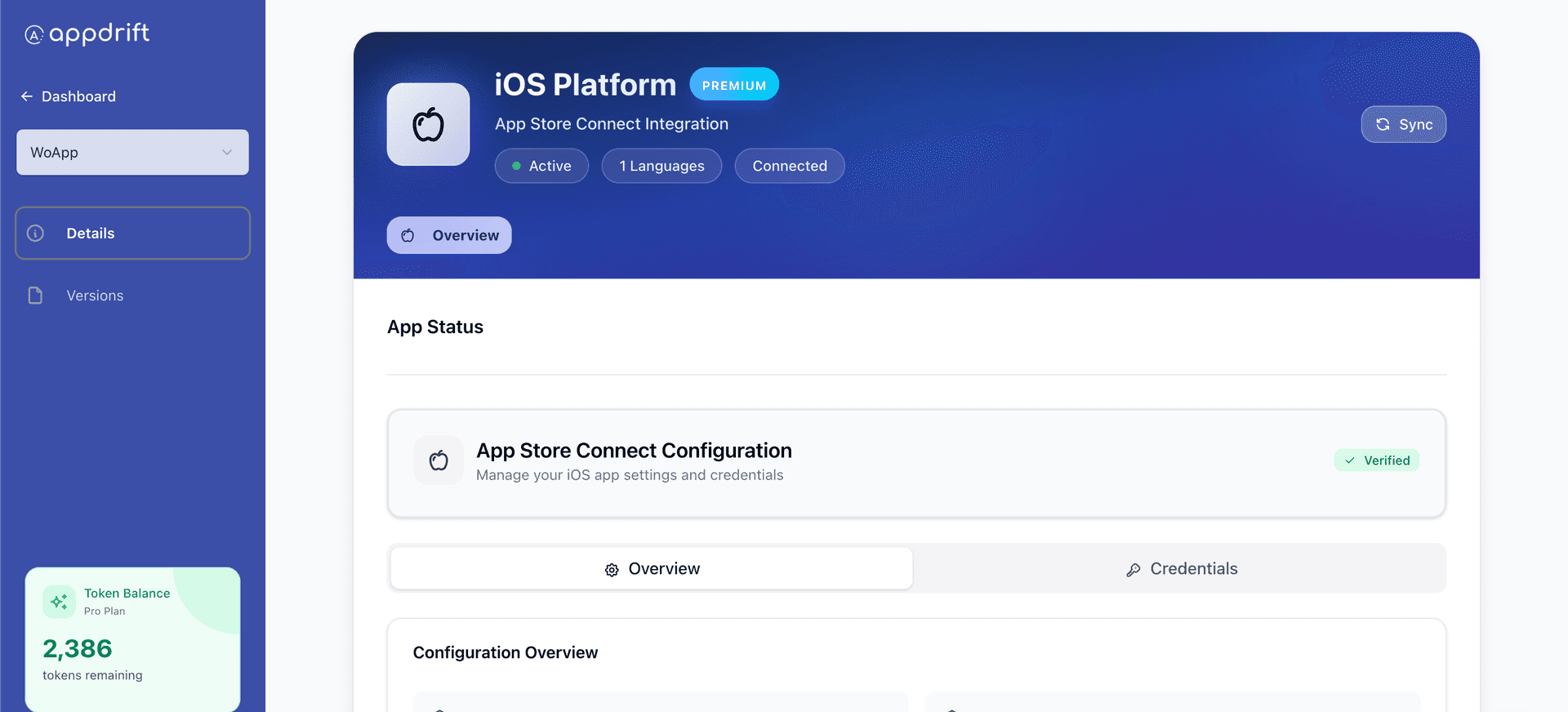Click the appdrift logo icon

(x=34, y=34)
